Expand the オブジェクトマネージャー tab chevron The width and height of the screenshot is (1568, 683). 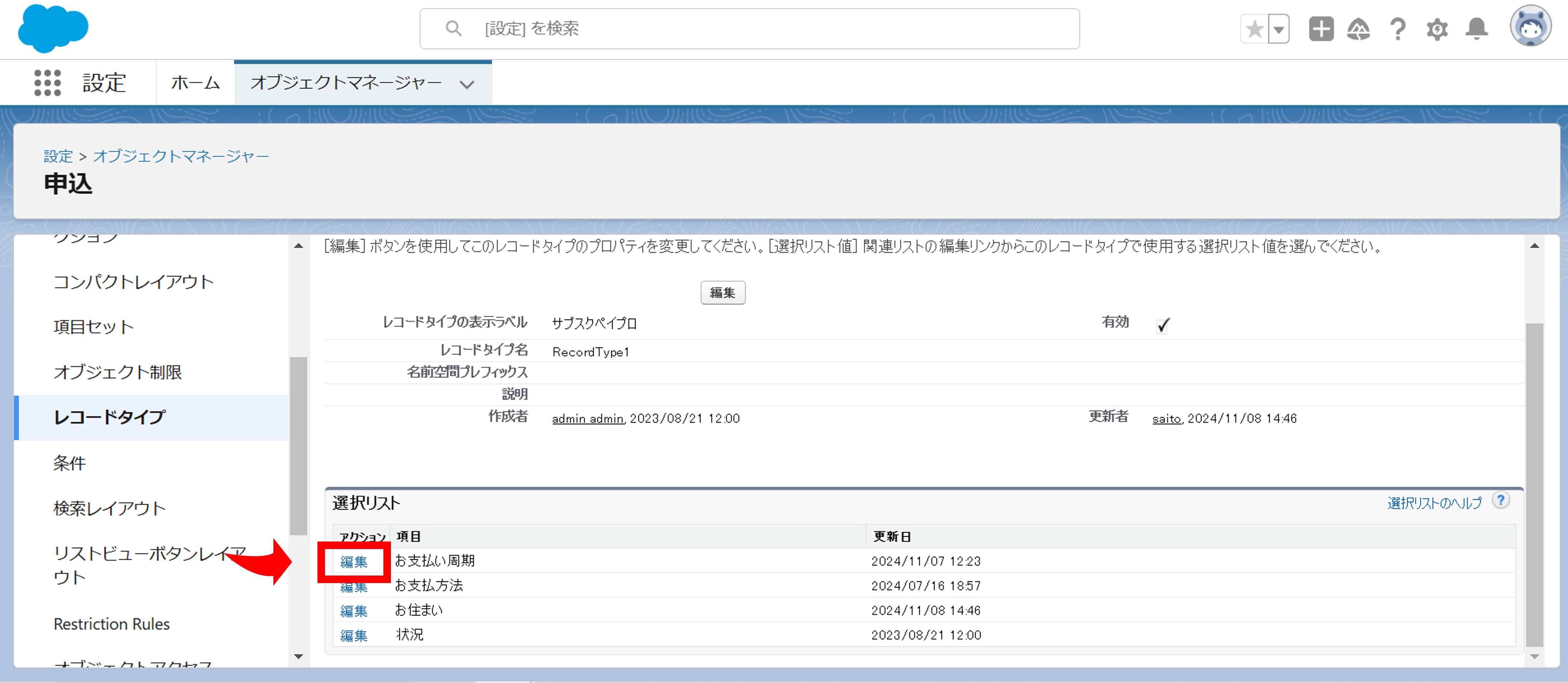[x=467, y=84]
